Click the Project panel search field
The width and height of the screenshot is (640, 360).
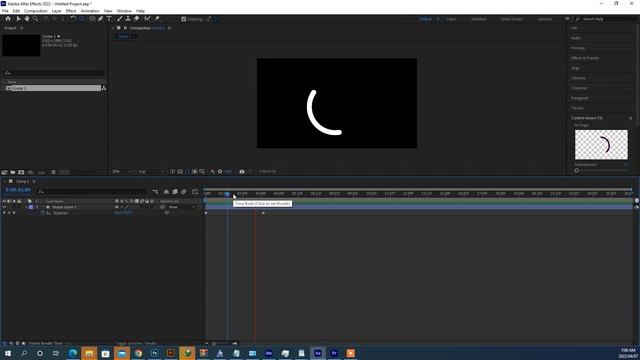tap(54, 73)
